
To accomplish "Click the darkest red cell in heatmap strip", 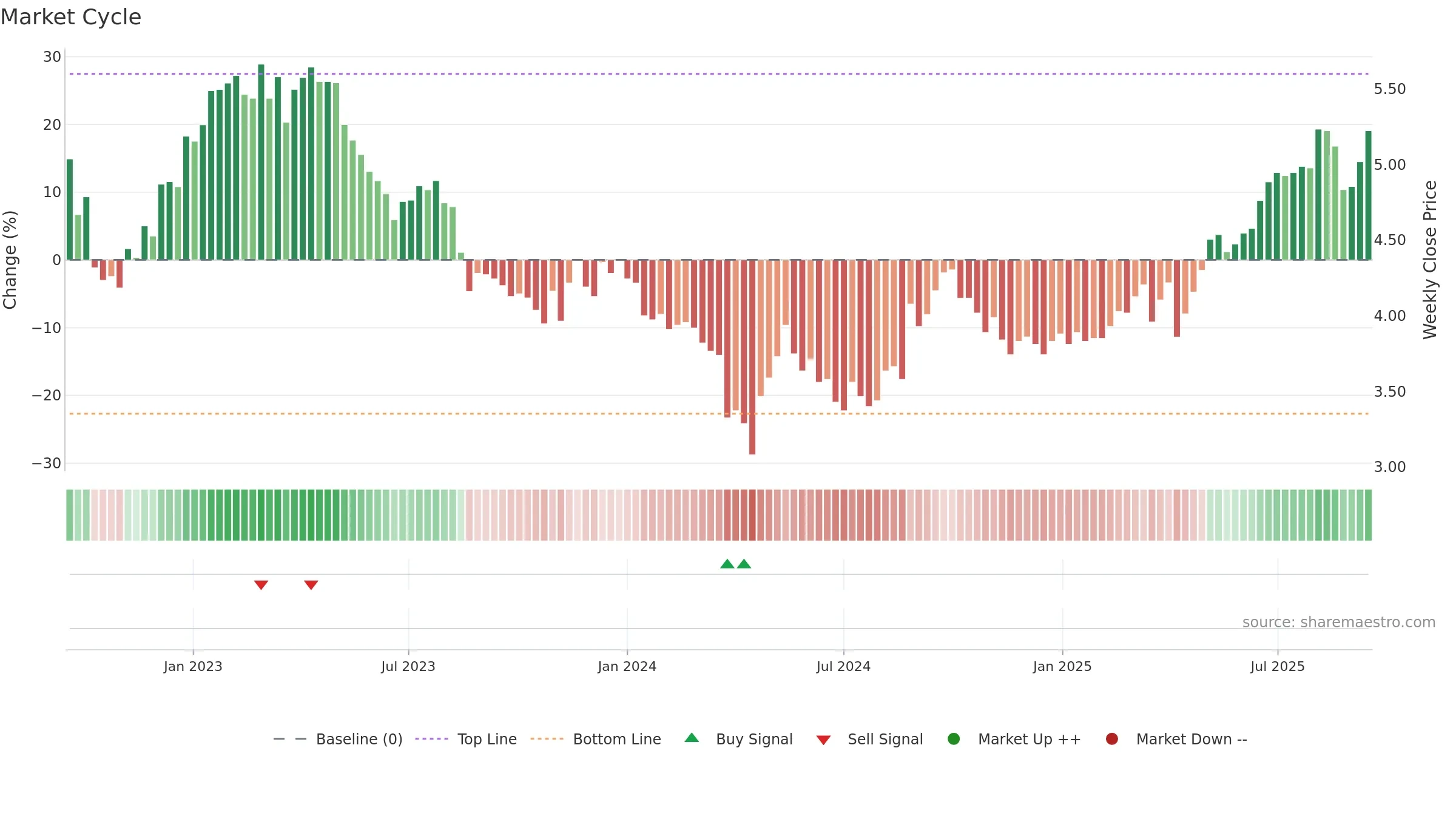I will point(752,515).
